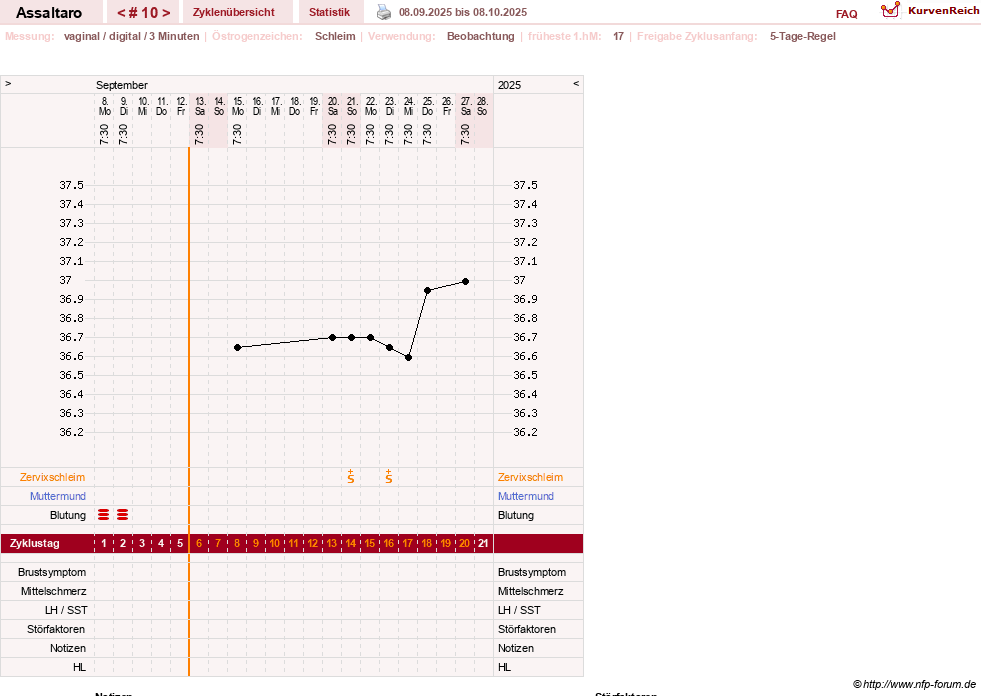The image size is (981, 696).
Task: Click cycle day 14 in Zyklustag row
Action: [351, 543]
